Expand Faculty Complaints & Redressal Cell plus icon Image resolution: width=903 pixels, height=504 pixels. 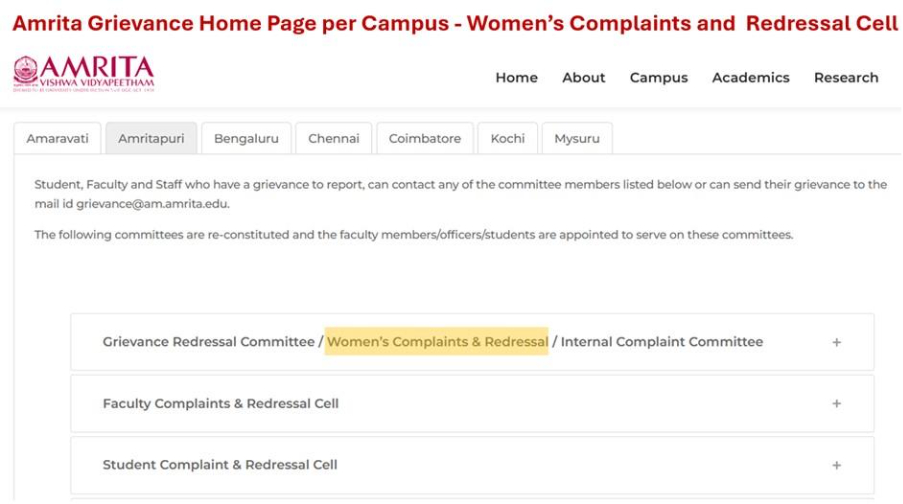click(836, 404)
